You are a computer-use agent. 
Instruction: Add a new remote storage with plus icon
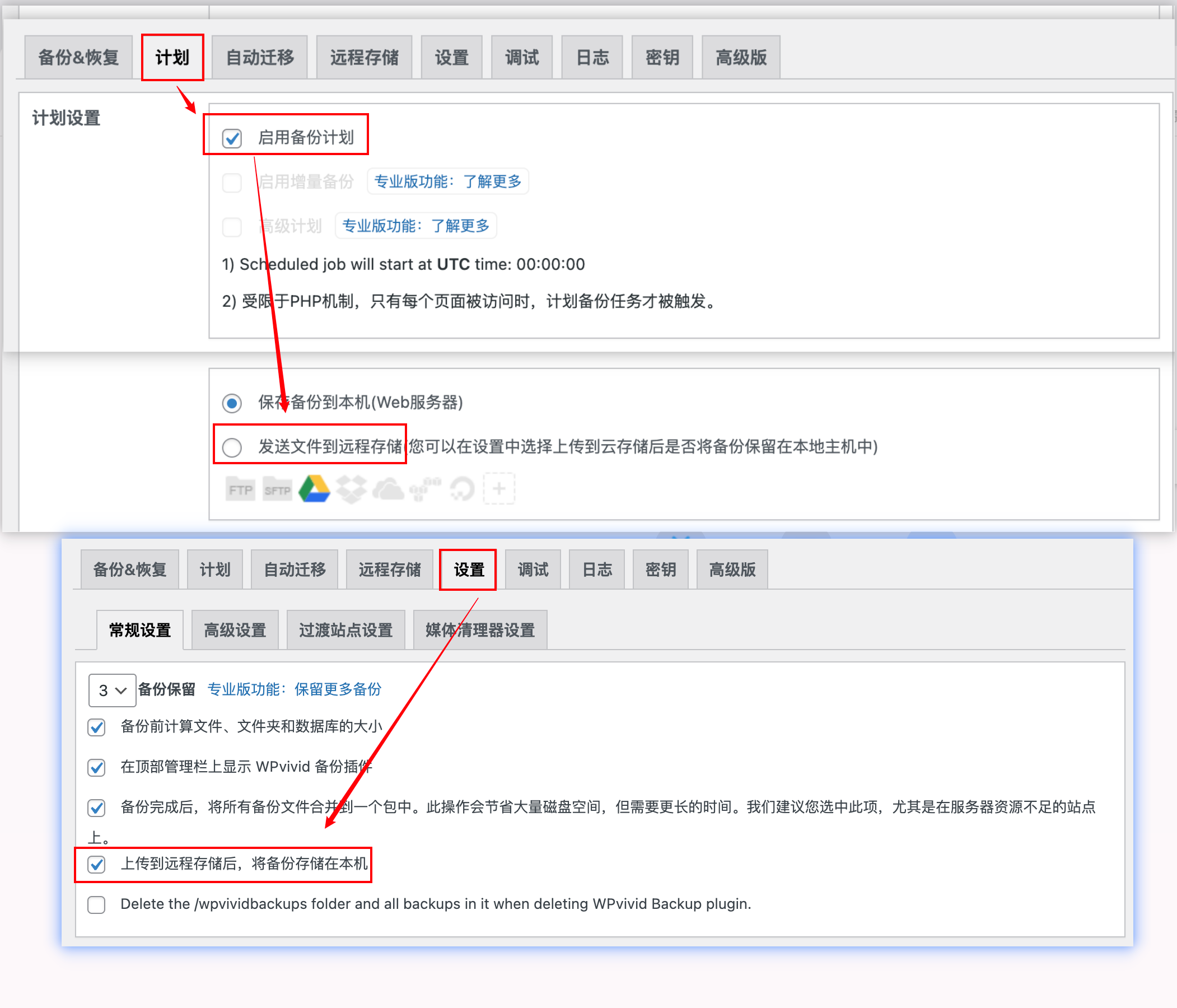point(499,489)
